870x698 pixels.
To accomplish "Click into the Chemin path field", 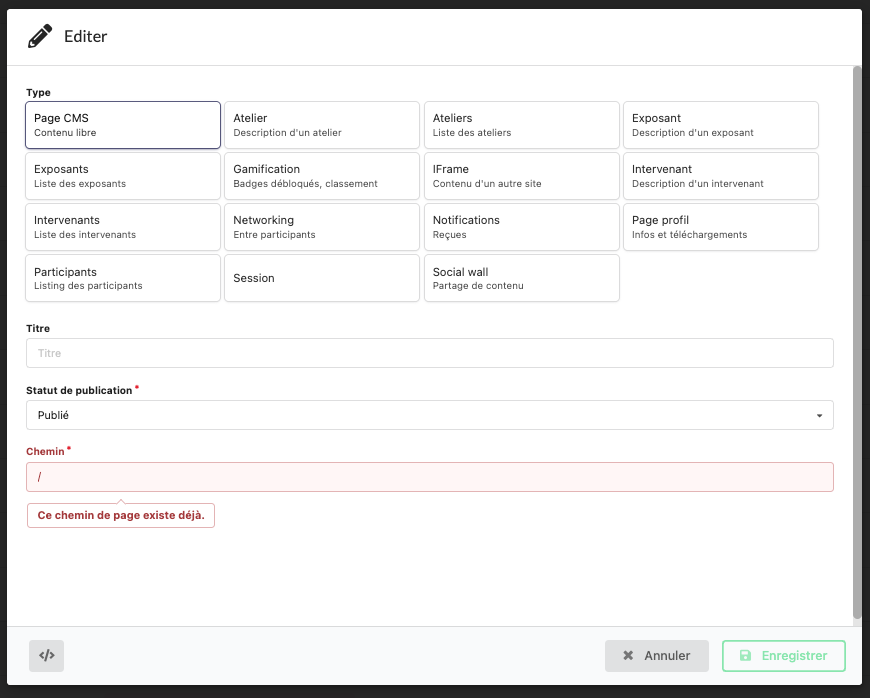I will (429, 477).
